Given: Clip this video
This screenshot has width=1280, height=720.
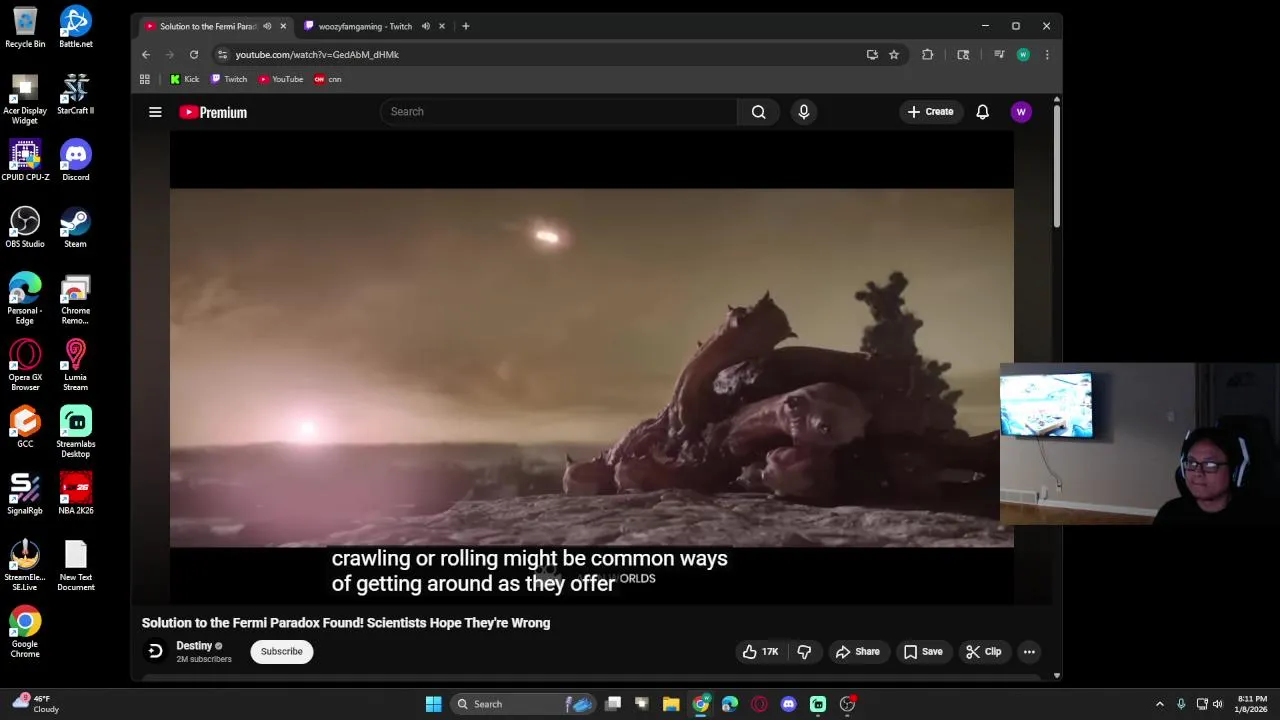Looking at the screenshot, I should pos(983,652).
